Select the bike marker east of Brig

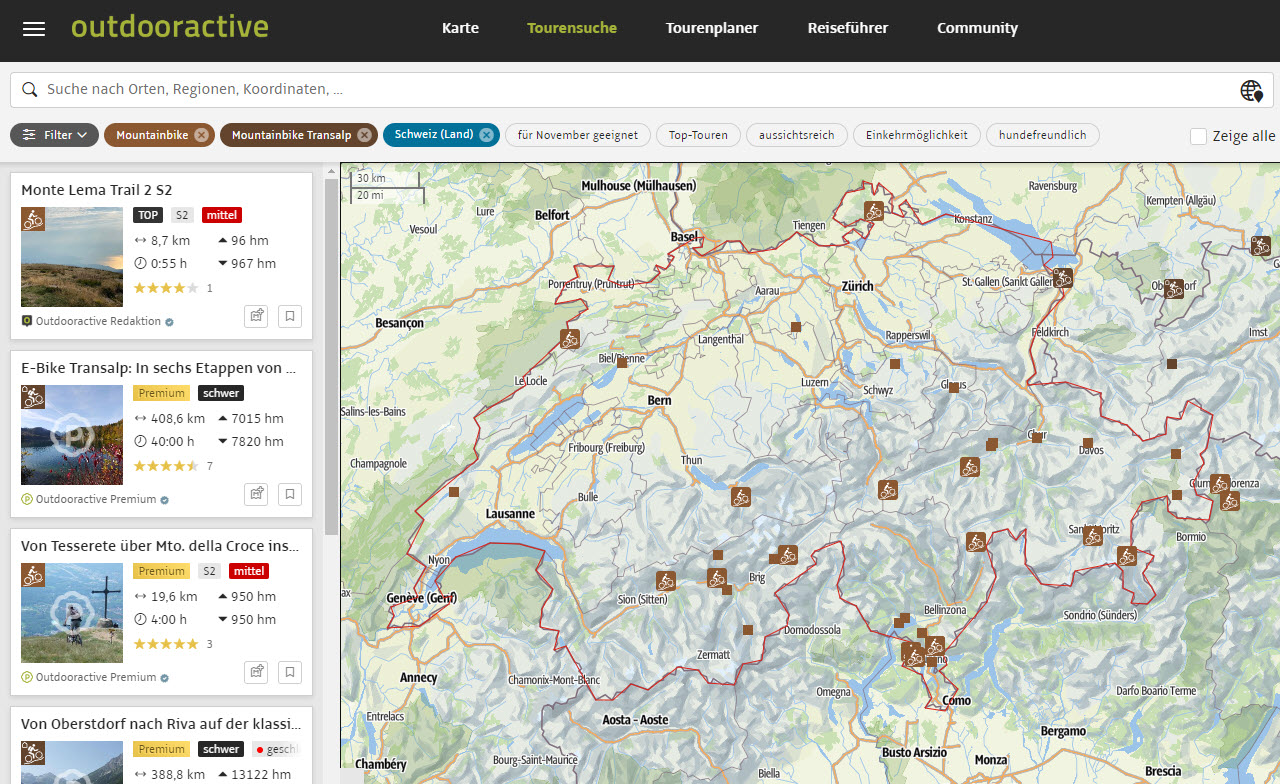pyautogui.click(x=787, y=554)
